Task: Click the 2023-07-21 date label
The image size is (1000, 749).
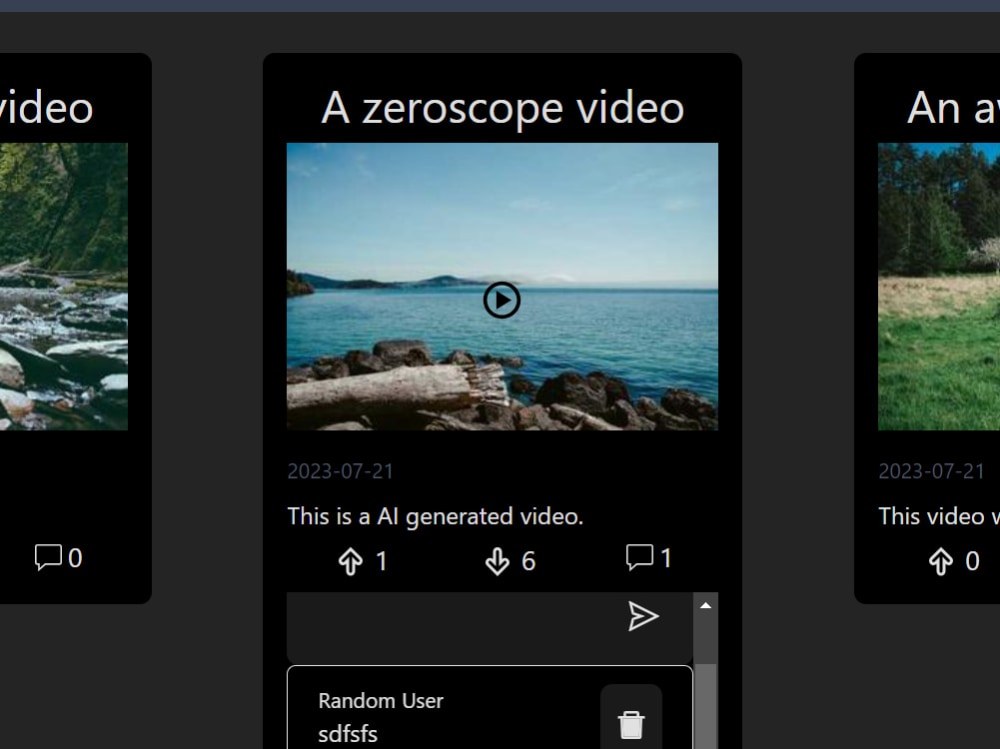Action: pos(340,471)
